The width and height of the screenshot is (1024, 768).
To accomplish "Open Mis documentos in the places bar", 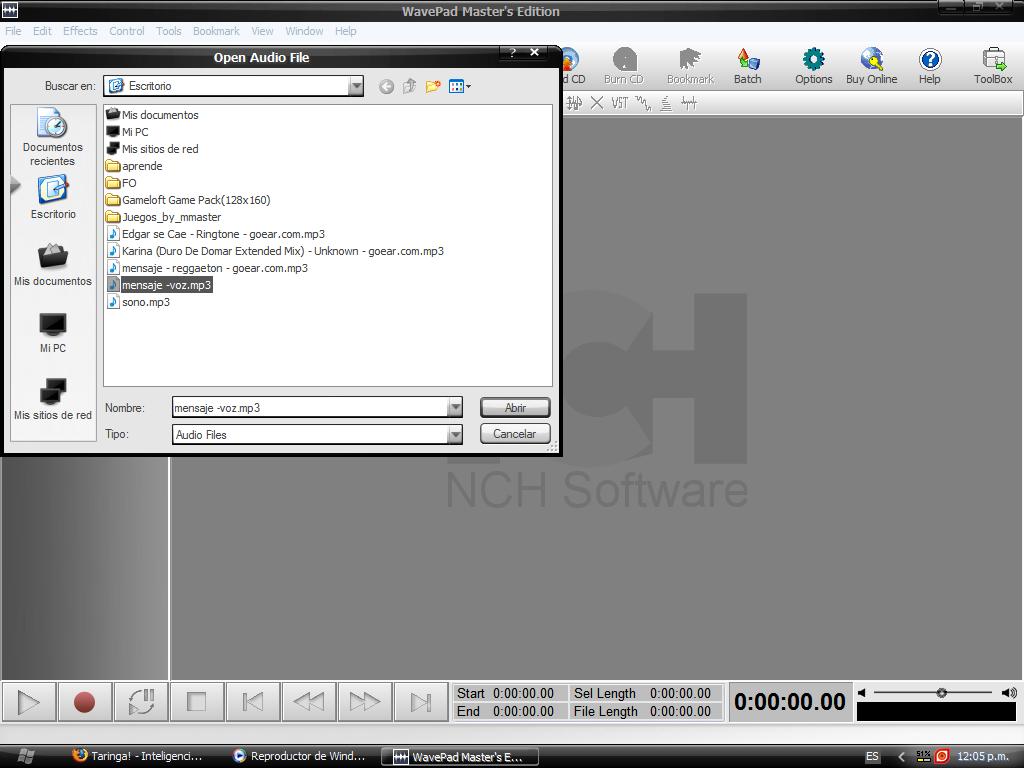I will tap(53, 265).
